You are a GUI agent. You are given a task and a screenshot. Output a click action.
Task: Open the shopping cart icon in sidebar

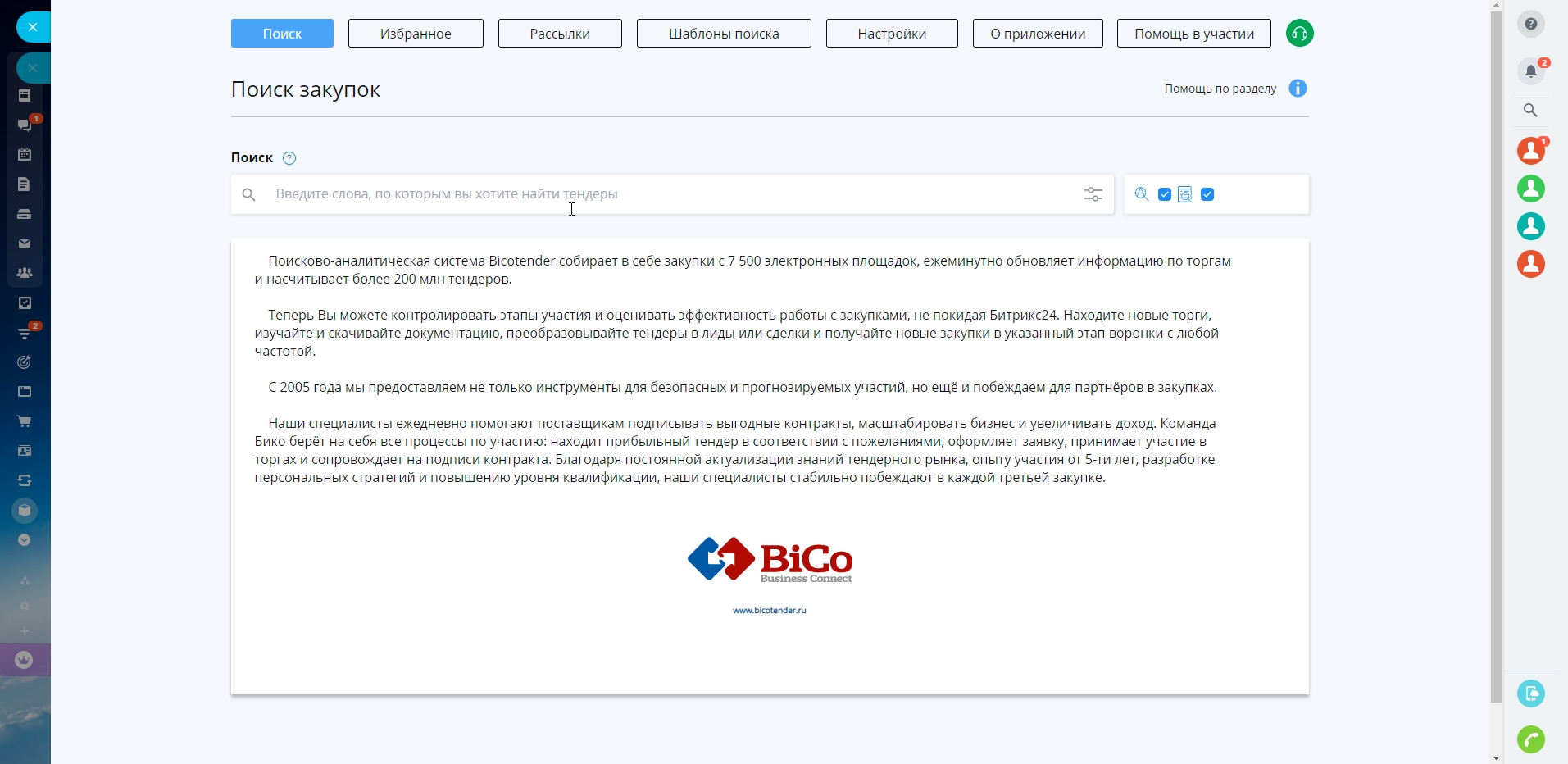coord(25,421)
